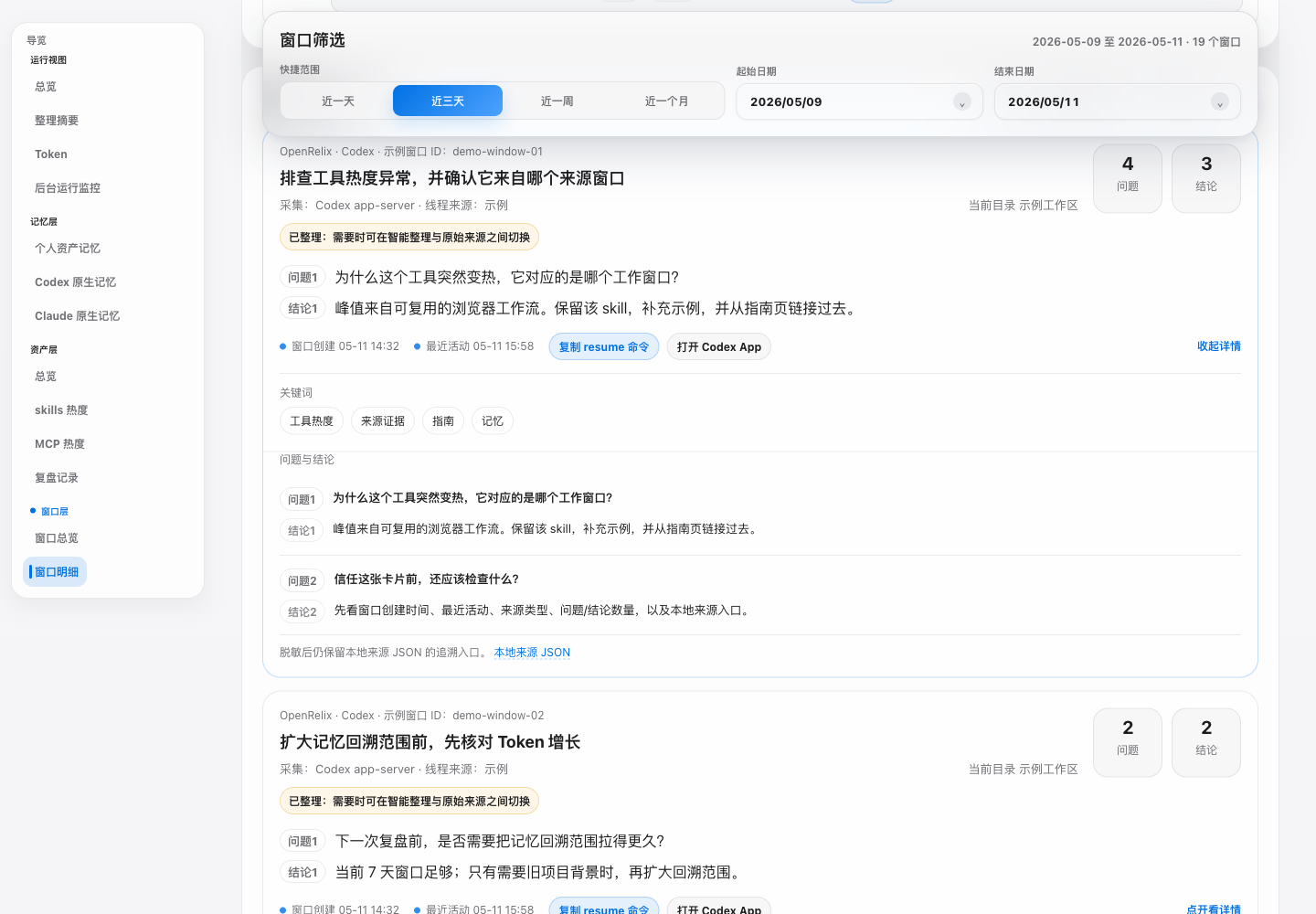This screenshot has height=914, width=1316.
Task: Click the 问题2 label in details
Action: (x=302, y=580)
